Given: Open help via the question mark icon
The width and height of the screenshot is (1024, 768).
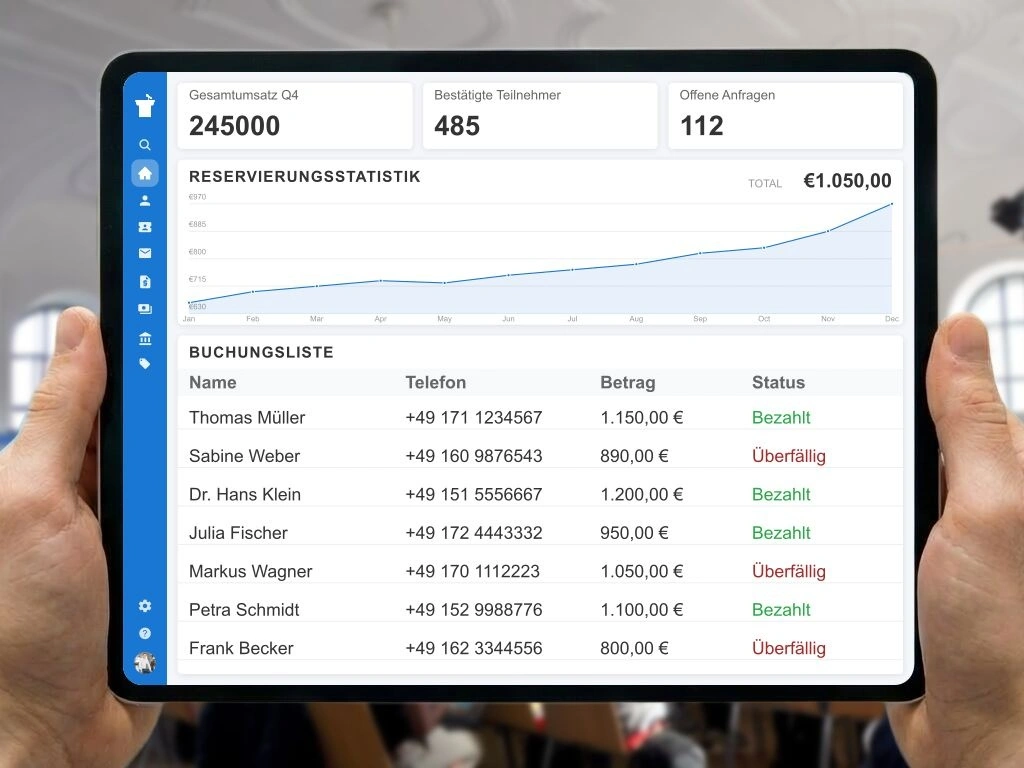Looking at the screenshot, I should (x=145, y=633).
